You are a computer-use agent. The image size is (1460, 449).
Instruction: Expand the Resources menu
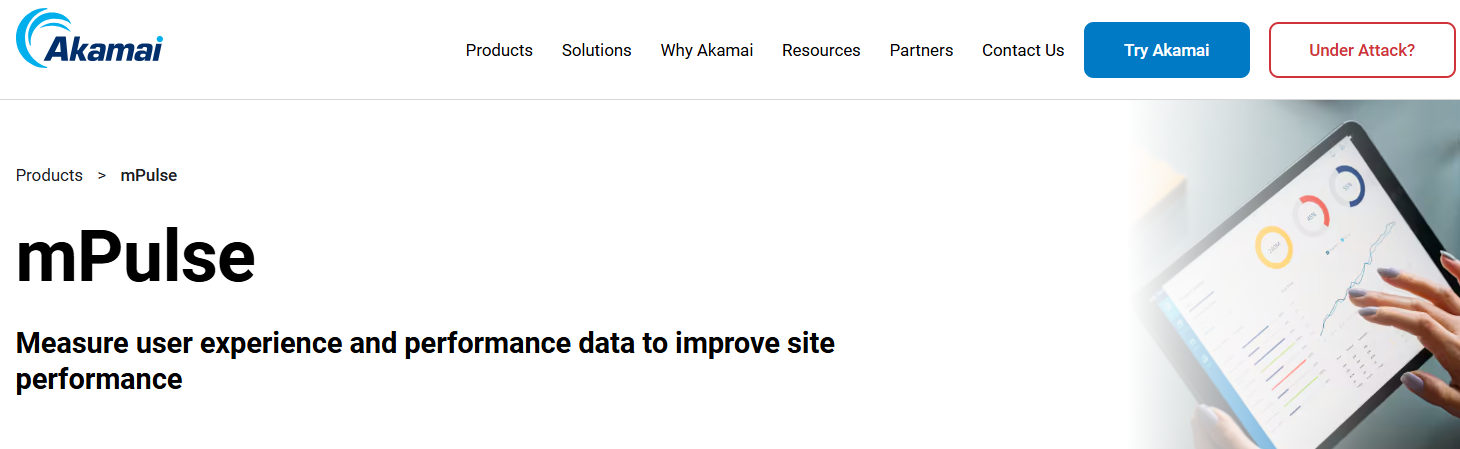(x=821, y=50)
